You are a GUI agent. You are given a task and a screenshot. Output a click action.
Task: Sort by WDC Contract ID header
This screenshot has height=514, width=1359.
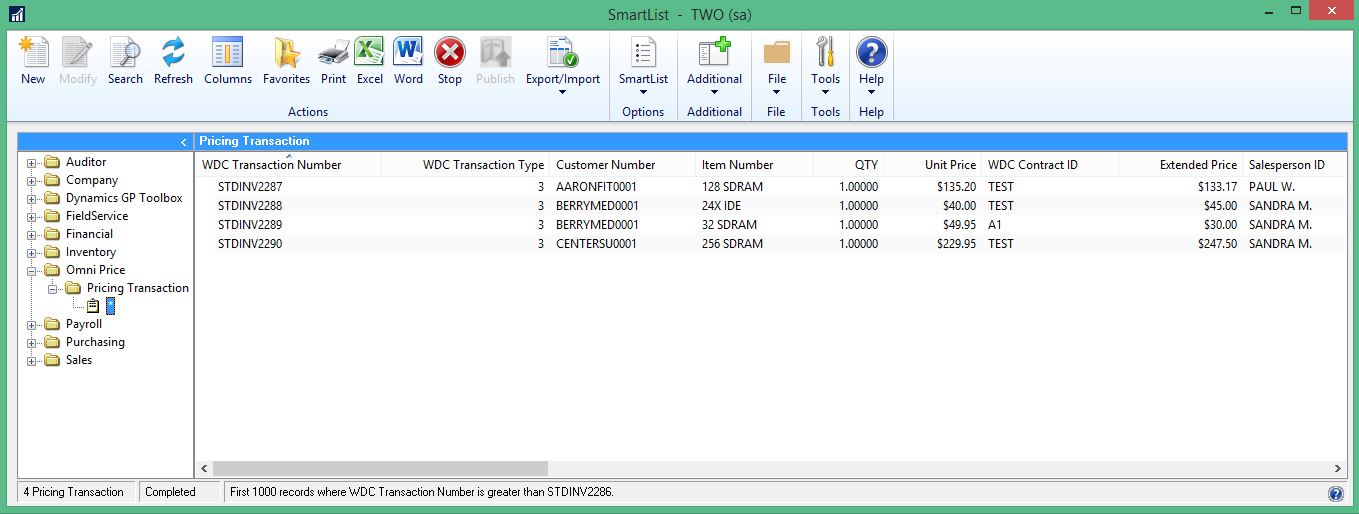tap(1049, 165)
